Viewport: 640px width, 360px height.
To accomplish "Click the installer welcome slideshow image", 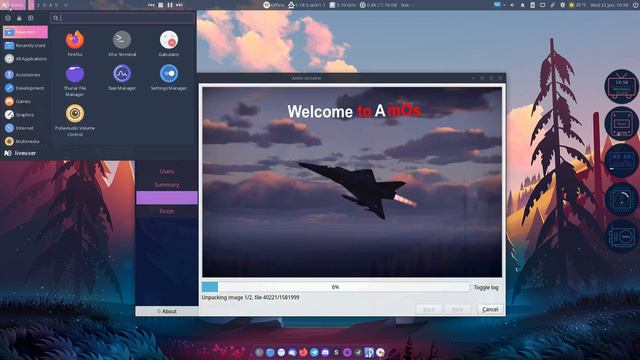I will coord(352,182).
